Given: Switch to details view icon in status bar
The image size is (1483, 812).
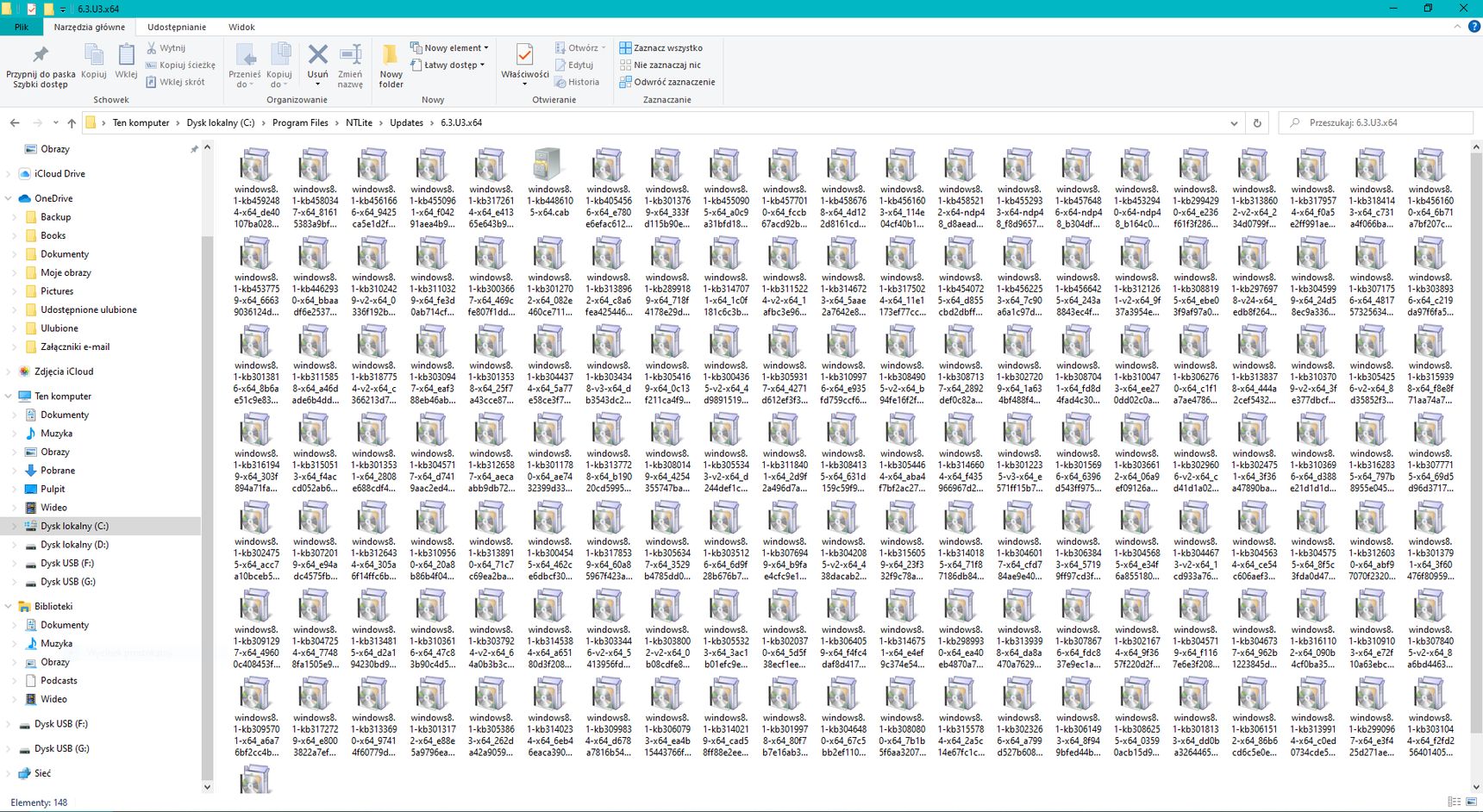Looking at the screenshot, I should (x=1455, y=803).
